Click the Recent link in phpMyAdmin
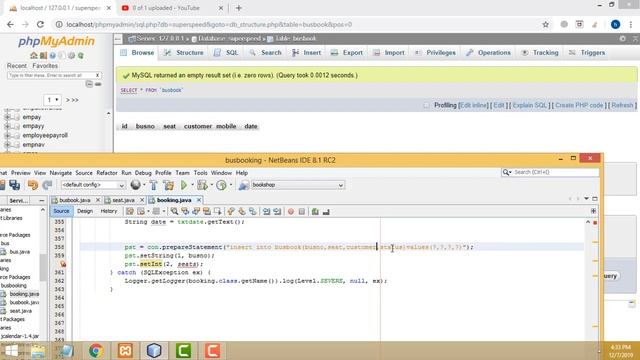 point(17,66)
